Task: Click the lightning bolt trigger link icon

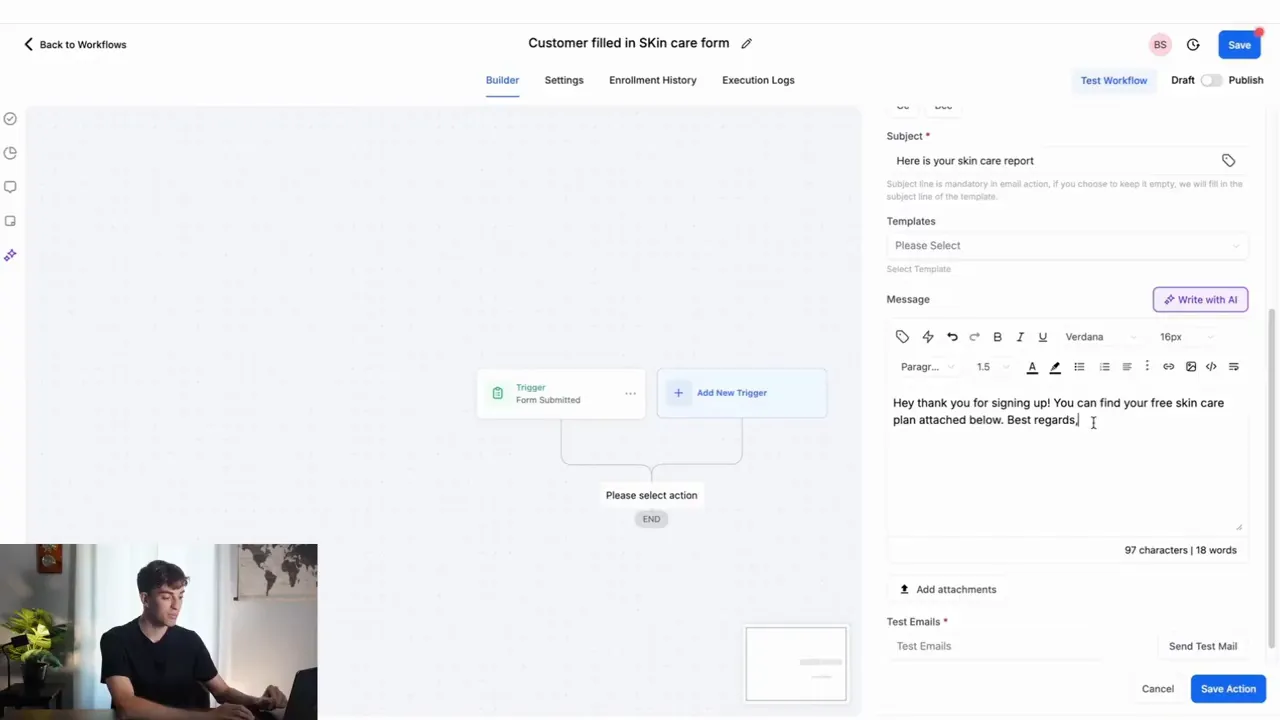Action: point(928,337)
